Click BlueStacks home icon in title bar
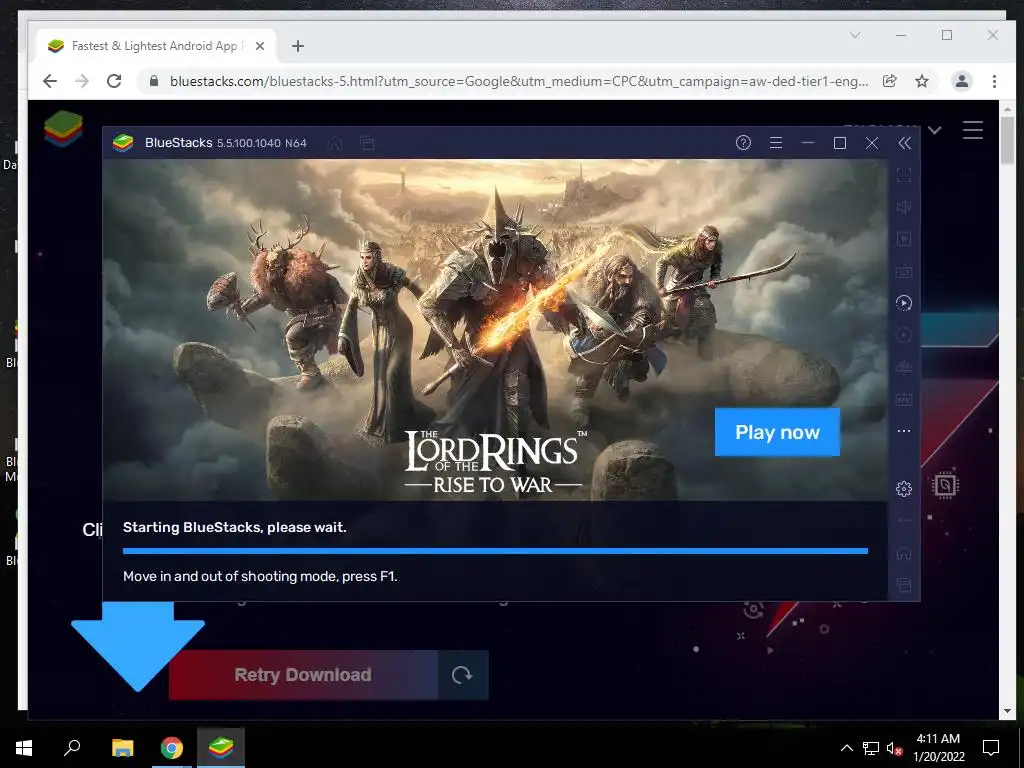 (335, 143)
